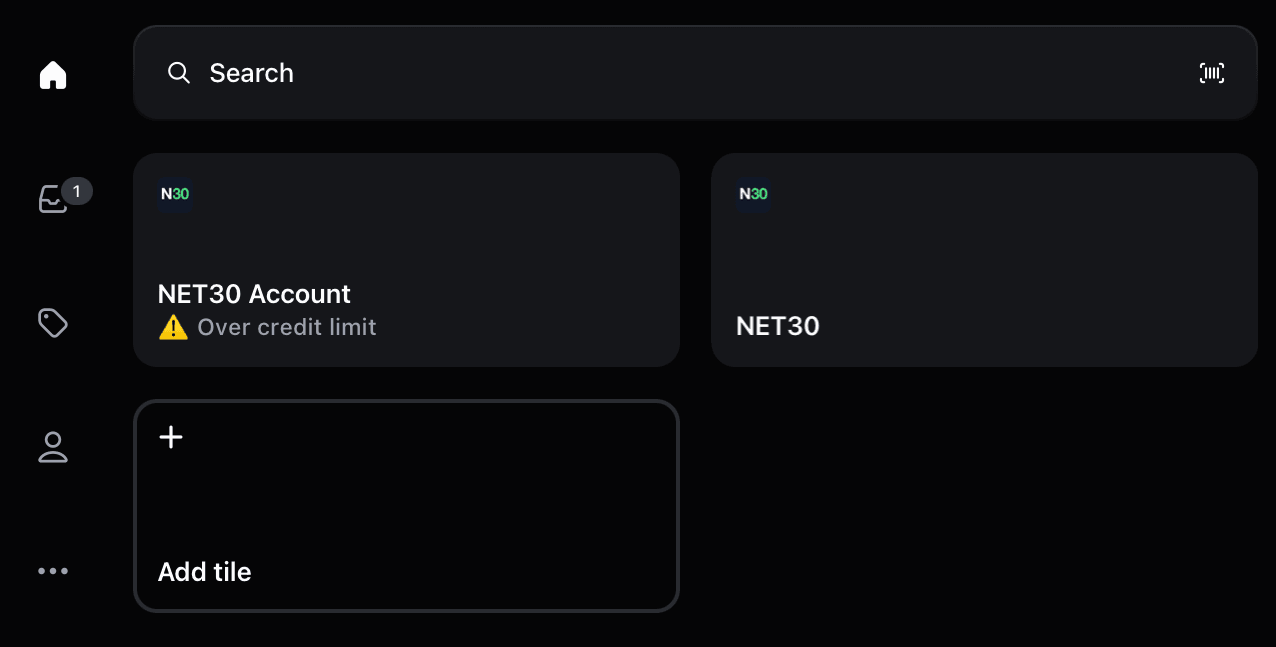Select the offers tag icon in sidebar

click(52, 323)
